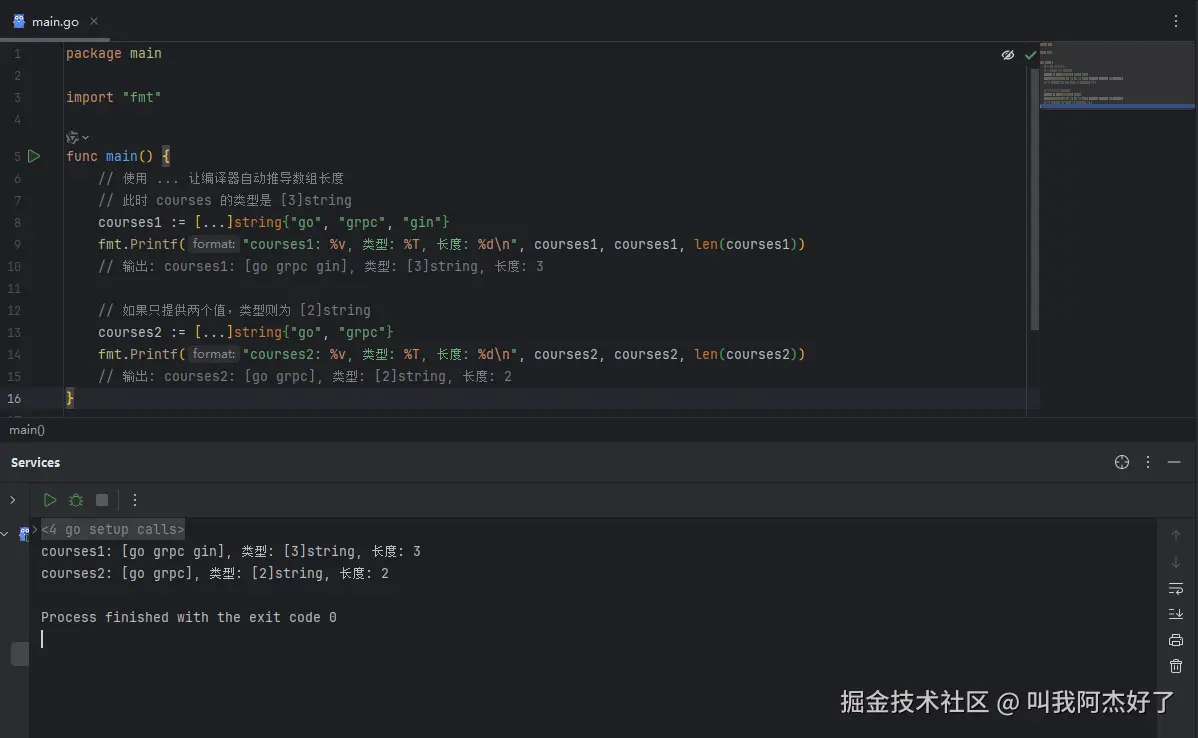Toggle reader mode eye icon

pos(1008,55)
